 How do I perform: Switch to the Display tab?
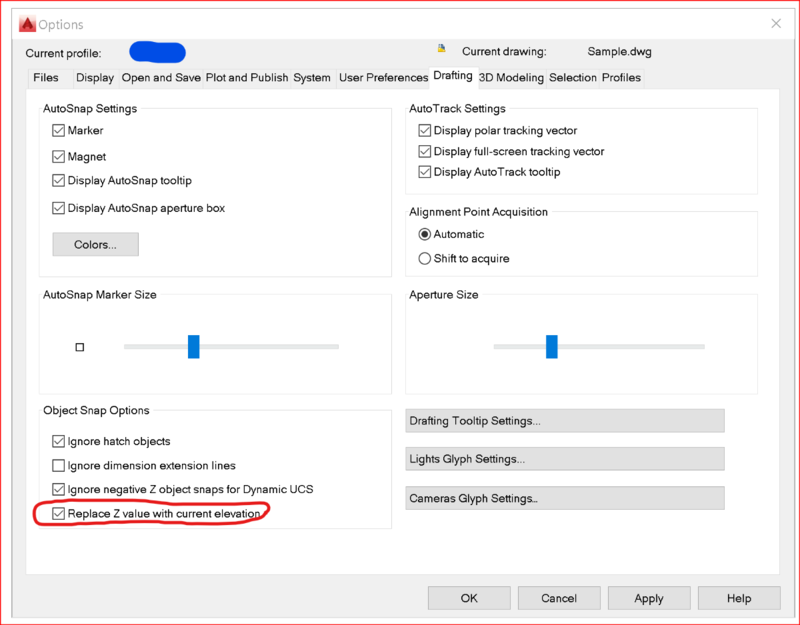point(95,78)
